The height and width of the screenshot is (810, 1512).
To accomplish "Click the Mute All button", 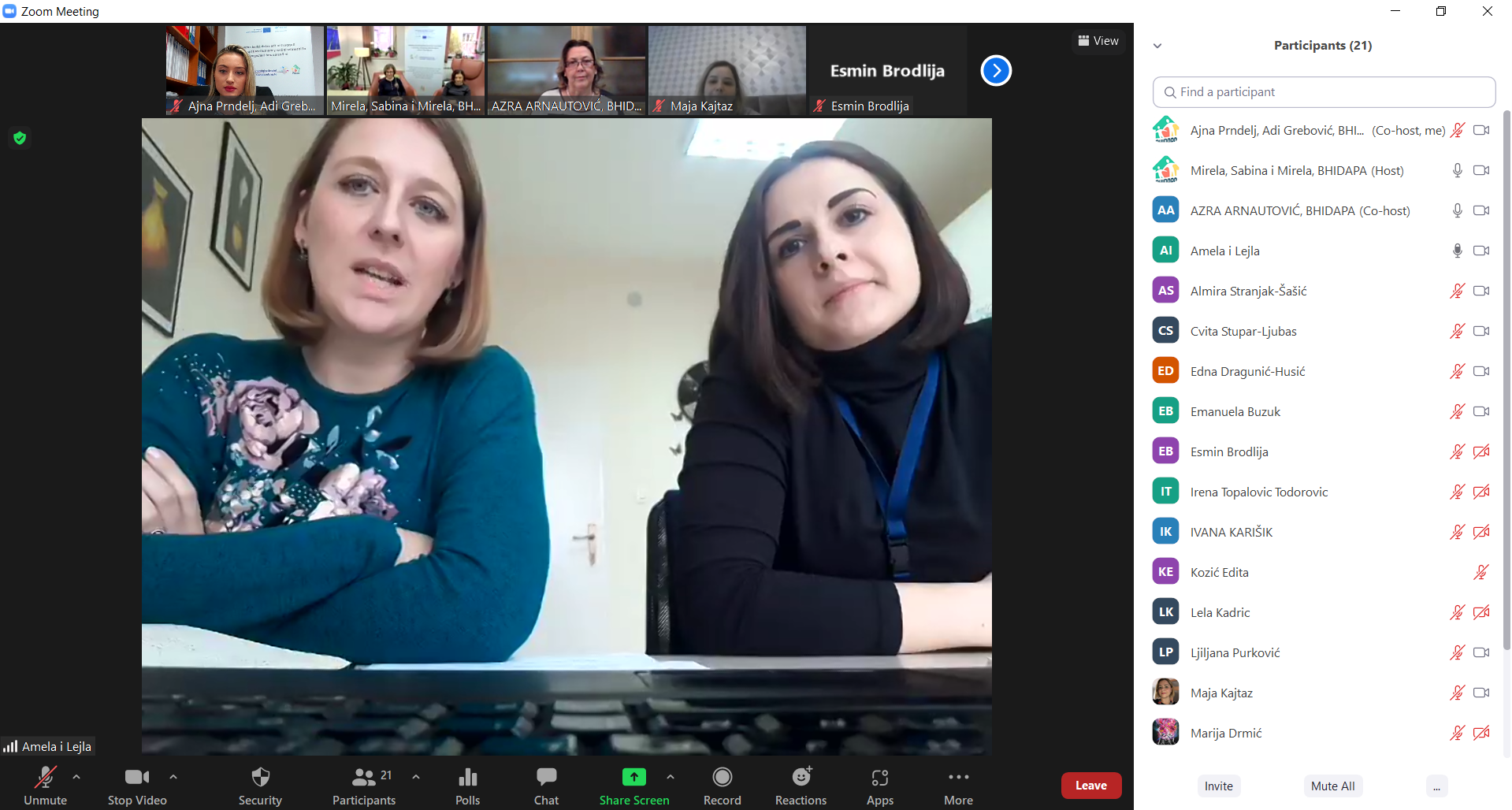I will pos(1332,786).
